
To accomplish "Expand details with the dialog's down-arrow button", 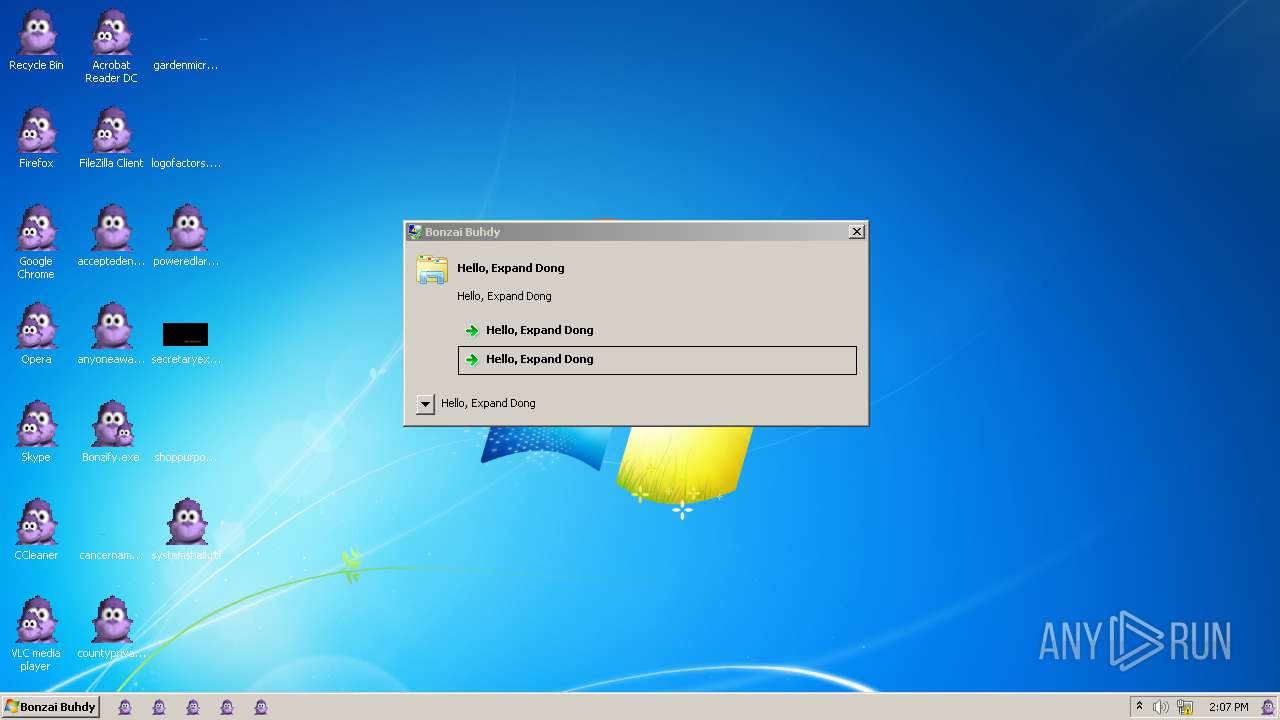I will pos(425,404).
